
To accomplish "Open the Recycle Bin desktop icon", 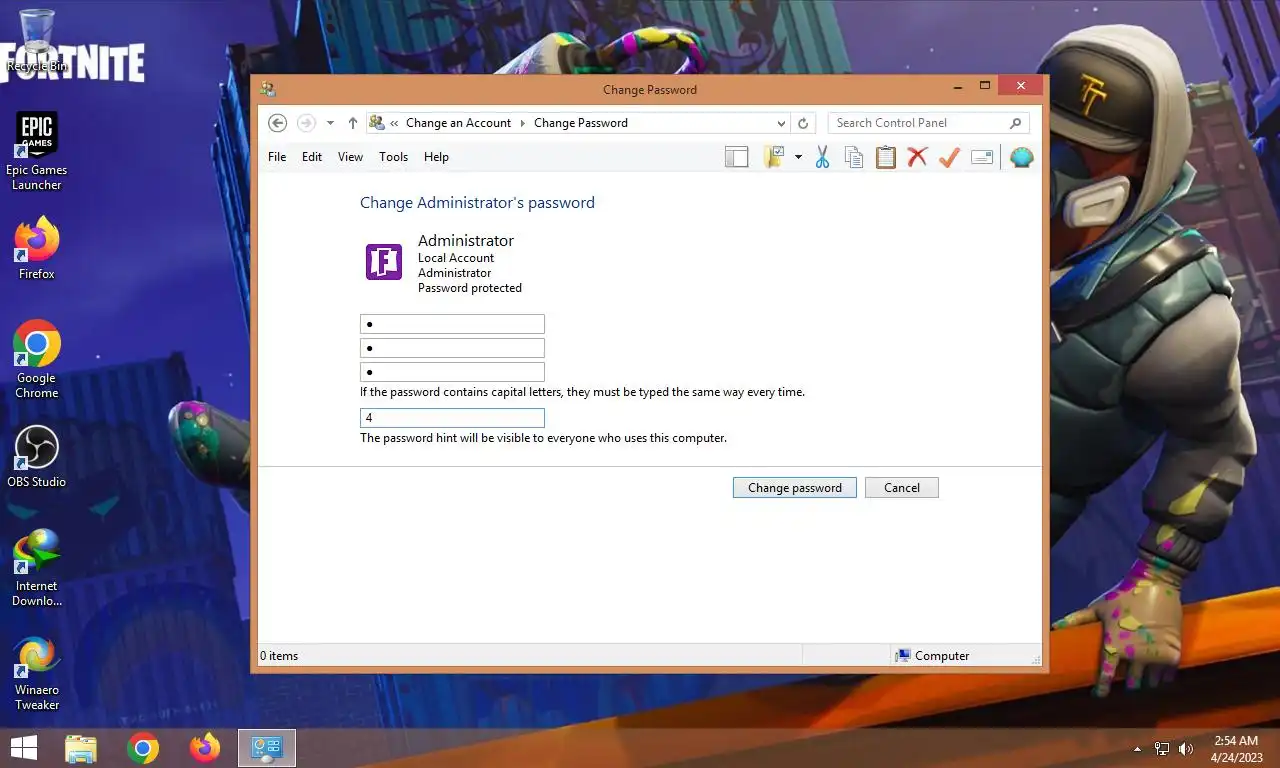I will [37, 40].
